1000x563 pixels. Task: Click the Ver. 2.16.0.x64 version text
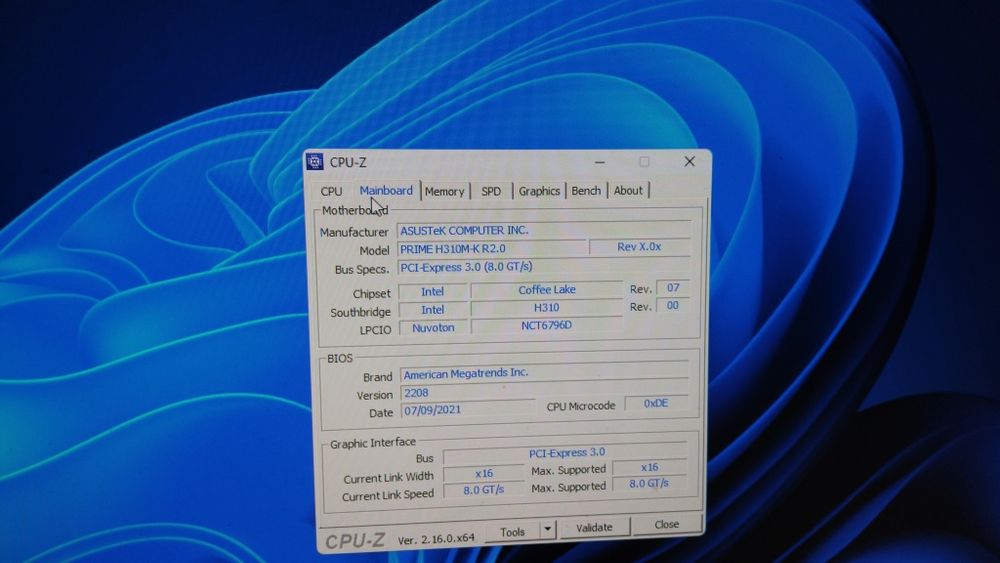tap(436, 539)
